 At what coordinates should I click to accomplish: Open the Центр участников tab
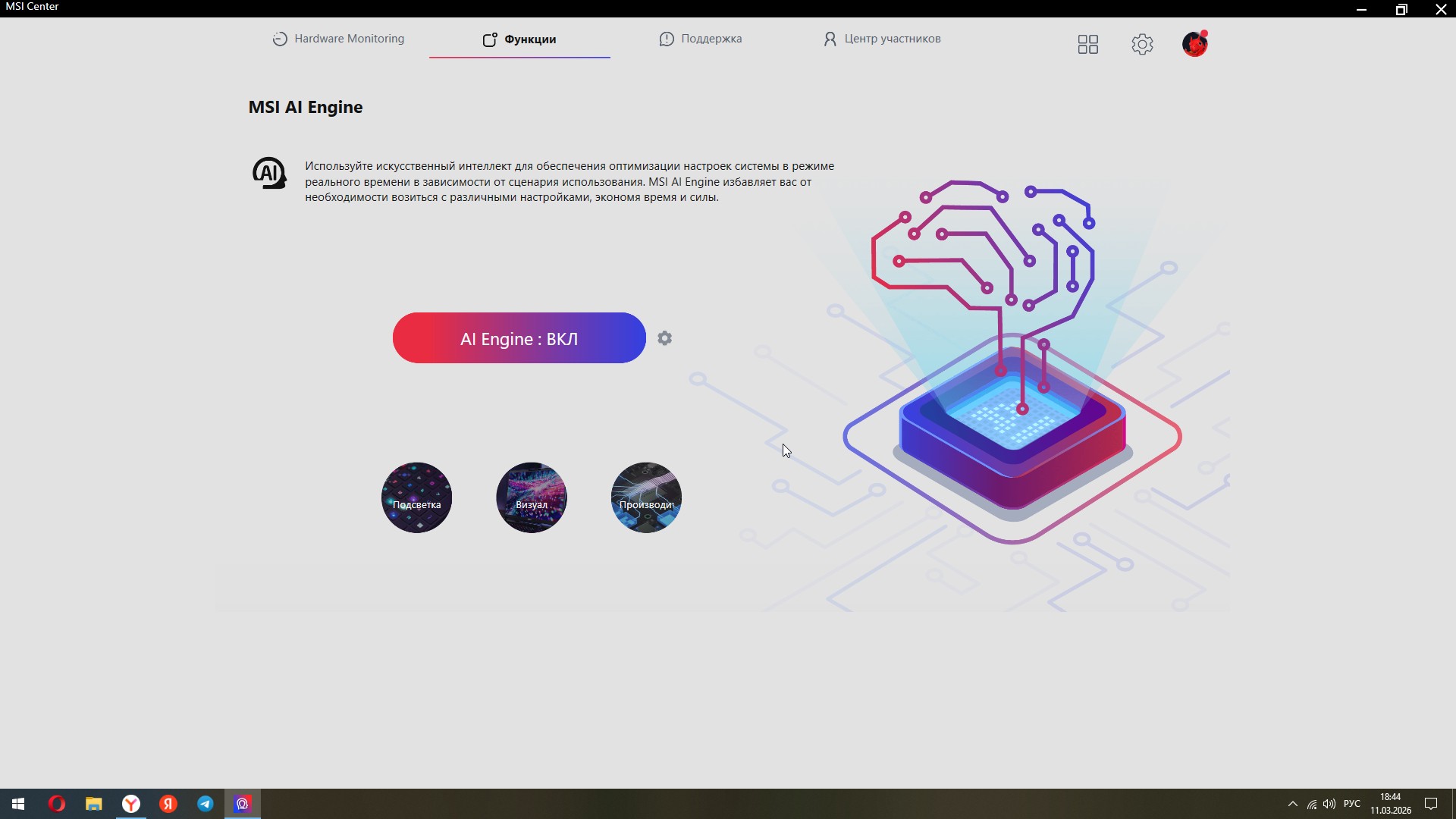point(881,39)
